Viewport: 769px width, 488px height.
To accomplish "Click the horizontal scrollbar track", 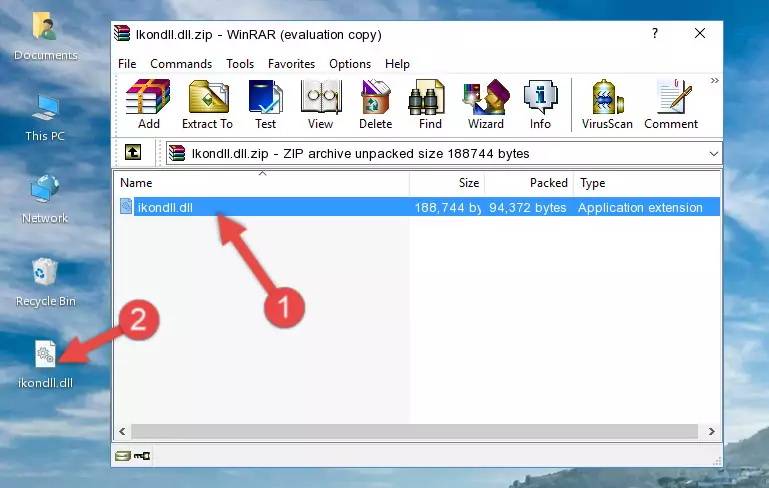I will pos(414,432).
